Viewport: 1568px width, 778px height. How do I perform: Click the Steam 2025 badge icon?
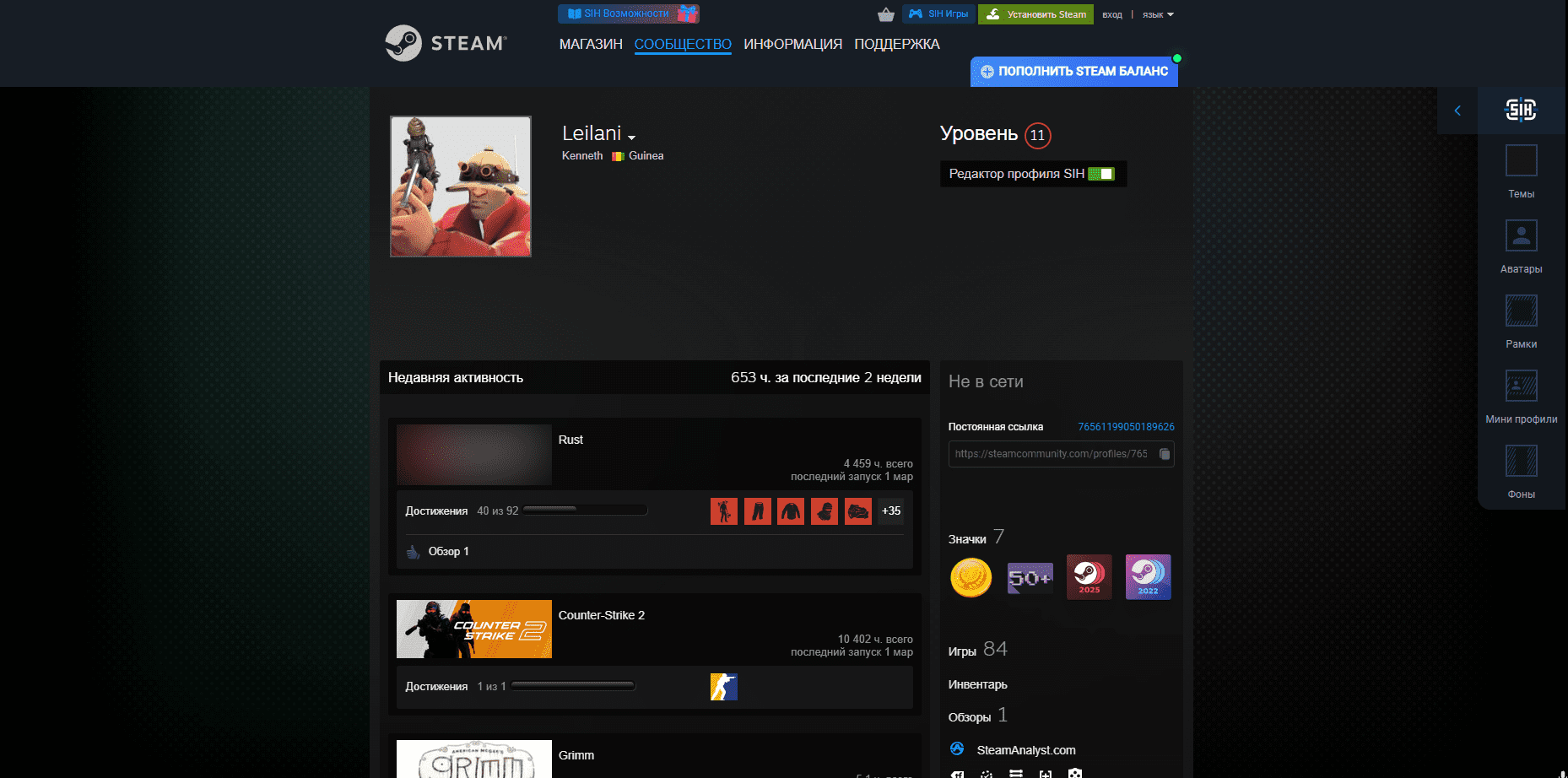(x=1089, y=577)
